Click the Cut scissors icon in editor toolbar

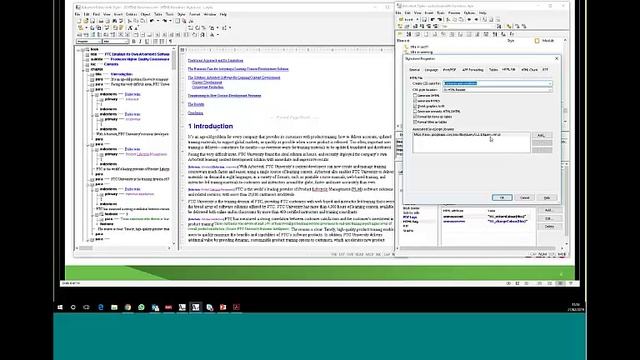[x=129, y=21]
